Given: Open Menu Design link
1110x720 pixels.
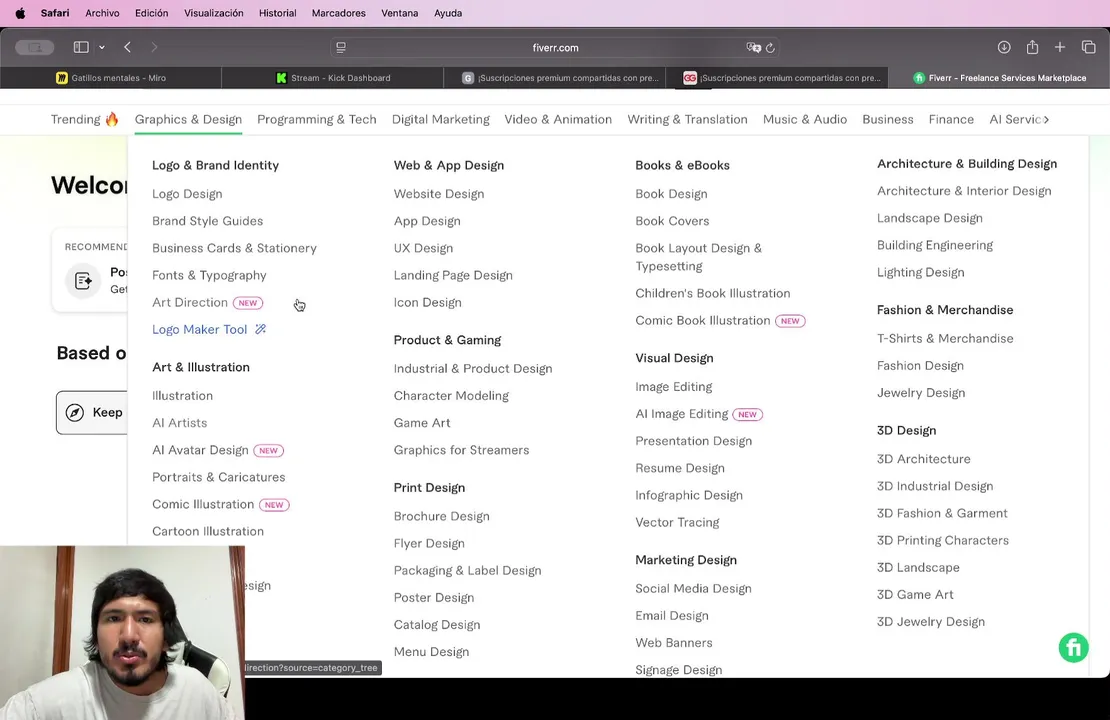Looking at the screenshot, I should (x=431, y=651).
